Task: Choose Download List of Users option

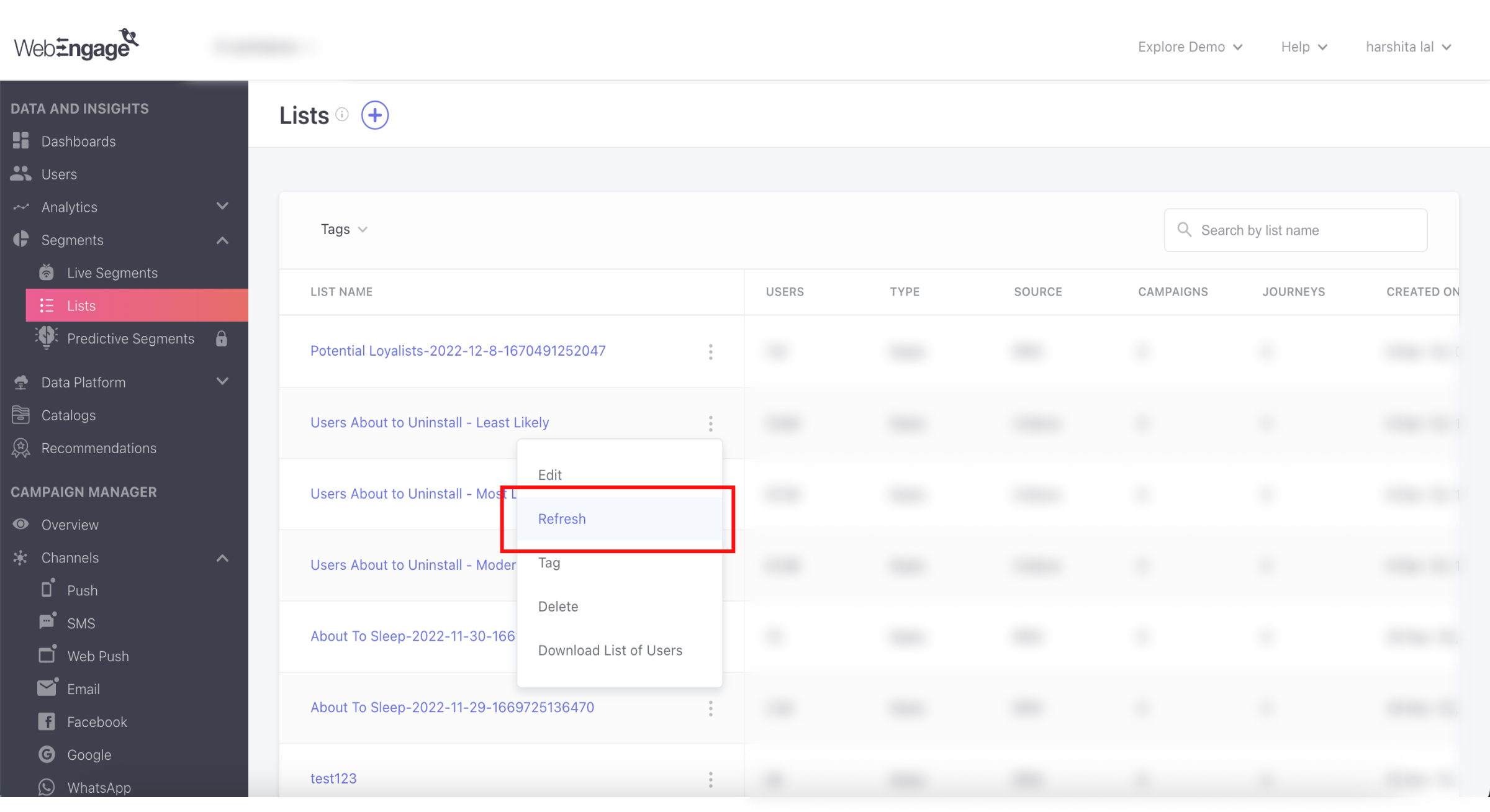Action: coord(610,651)
